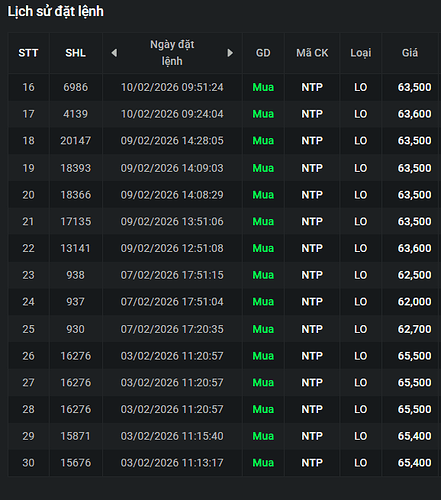Open the order placed at 09/02/2026 14:28:05
441x500 pixels.
coord(223,141)
